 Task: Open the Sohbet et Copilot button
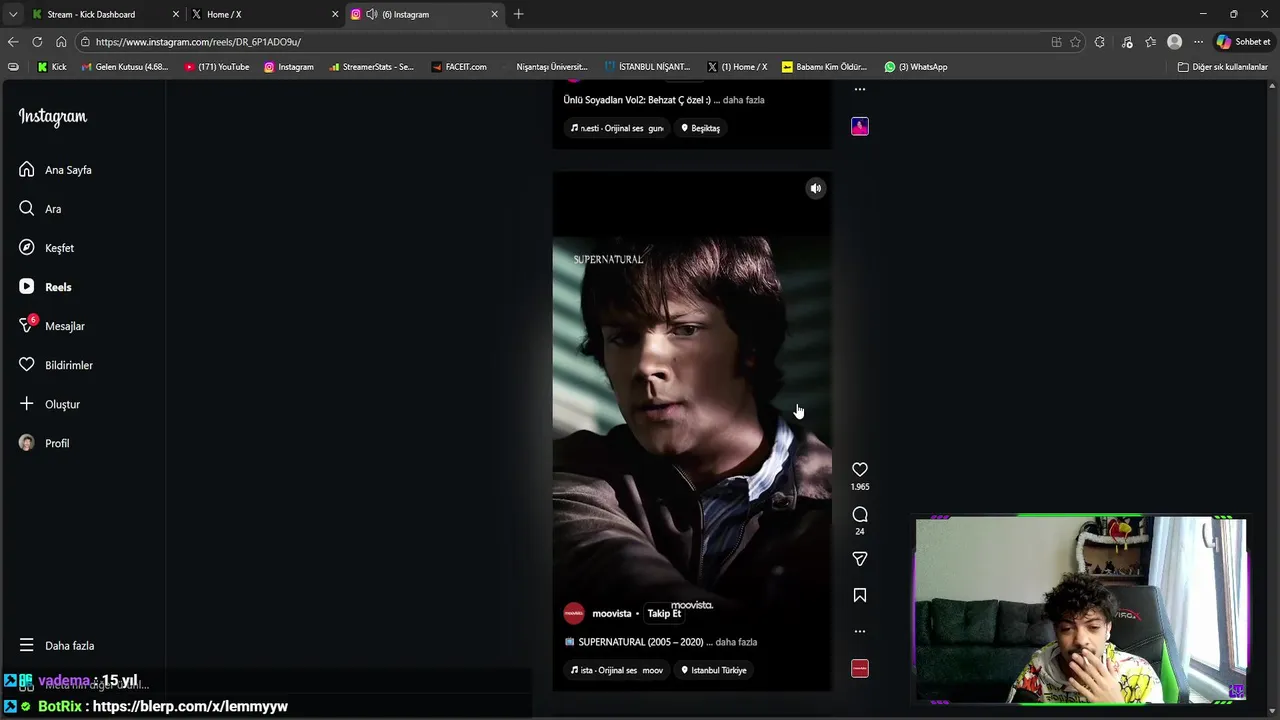point(1243,42)
